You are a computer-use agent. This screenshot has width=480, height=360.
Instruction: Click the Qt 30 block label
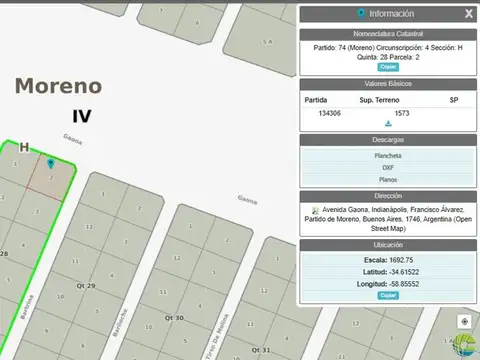(x=174, y=318)
